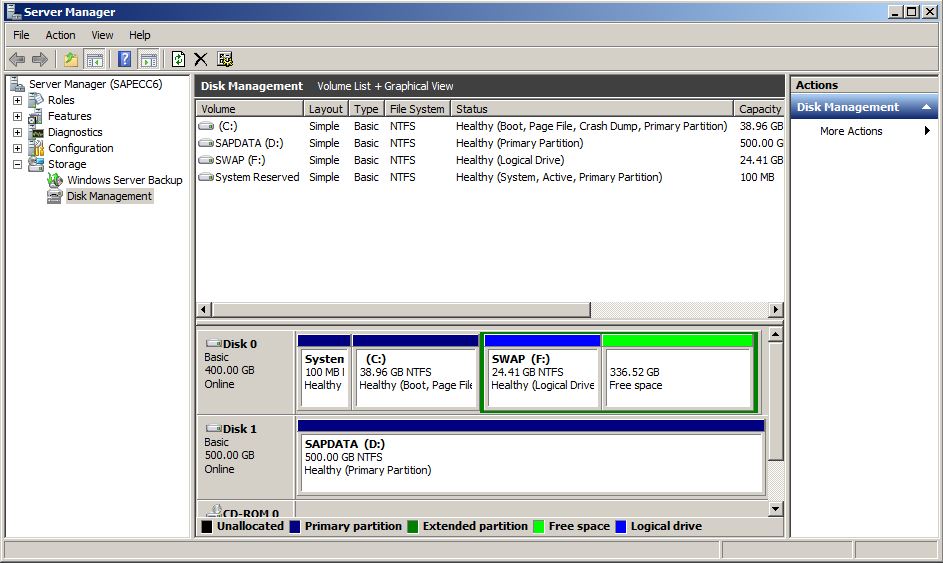Screen dimensions: 943x563
Task: Click the volume list scroll right arrow
Action: coord(776,309)
